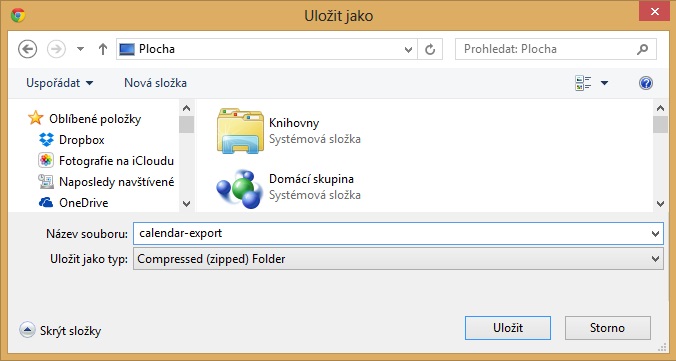Click the search magnifier icon

coord(642,49)
